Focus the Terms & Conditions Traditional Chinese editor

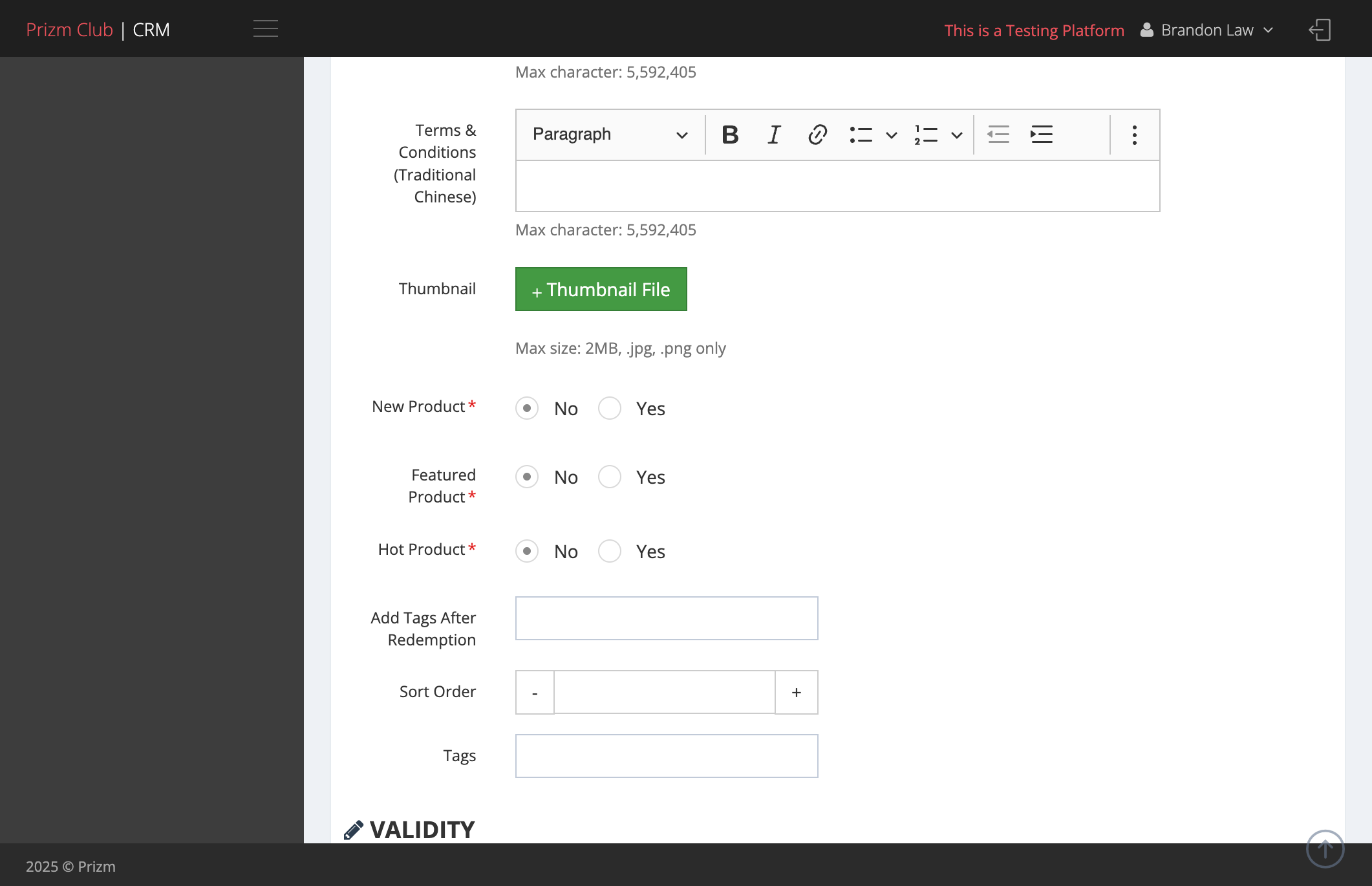click(838, 186)
